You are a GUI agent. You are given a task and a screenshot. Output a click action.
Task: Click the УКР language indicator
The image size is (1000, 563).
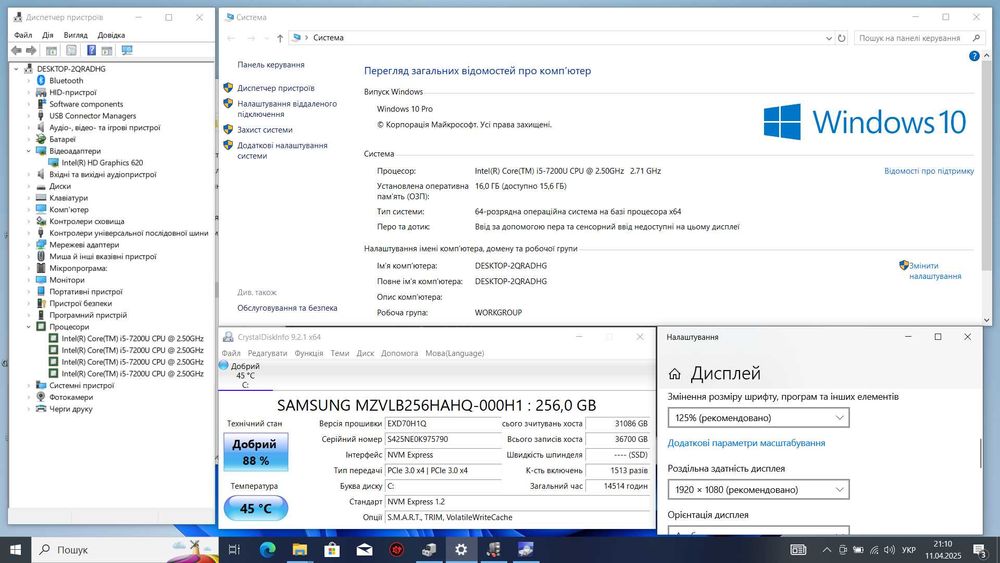(x=909, y=550)
